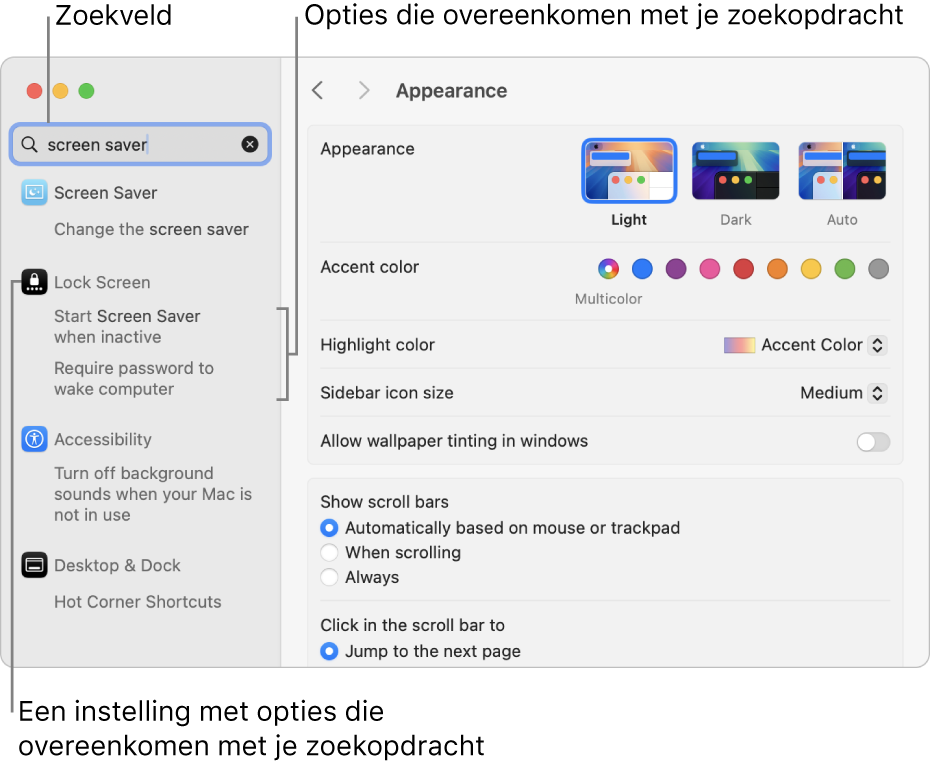
Task: Choose "Always" show scroll bars
Action: 329,577
